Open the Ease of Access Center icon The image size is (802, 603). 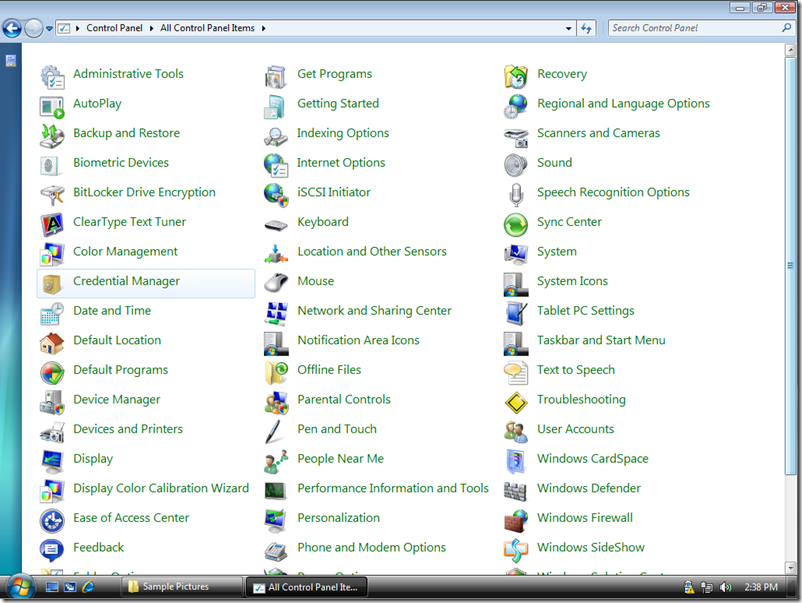[52, 521]
